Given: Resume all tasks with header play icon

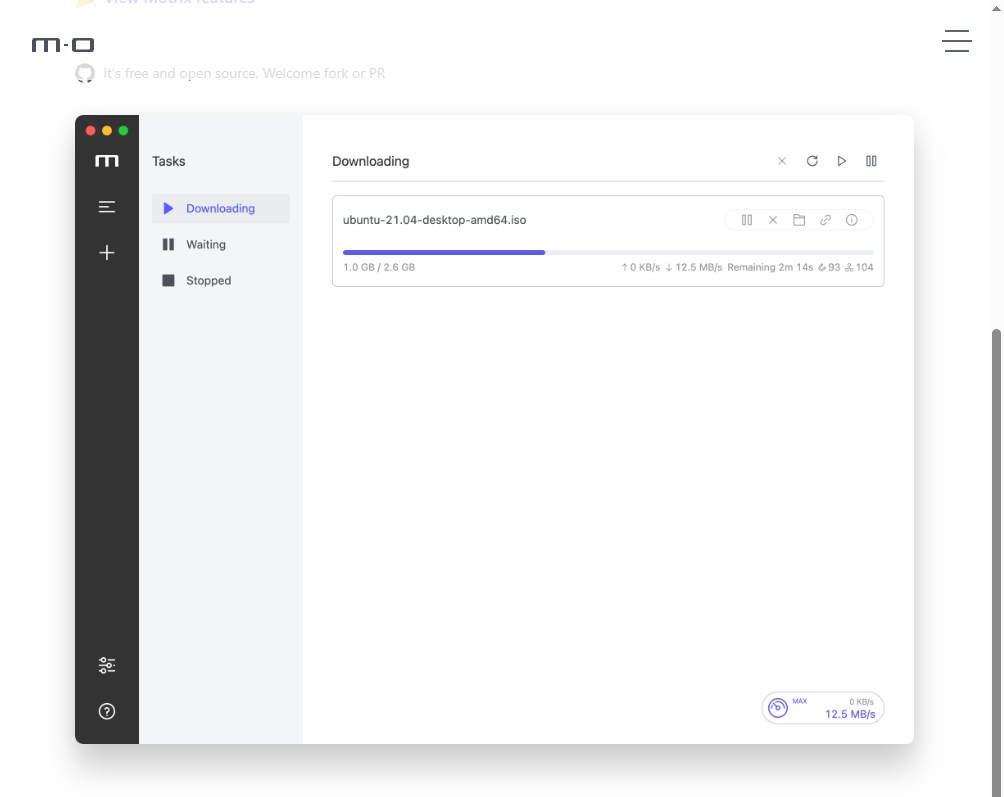Looking at the screenshot, I should coord(841,161).
